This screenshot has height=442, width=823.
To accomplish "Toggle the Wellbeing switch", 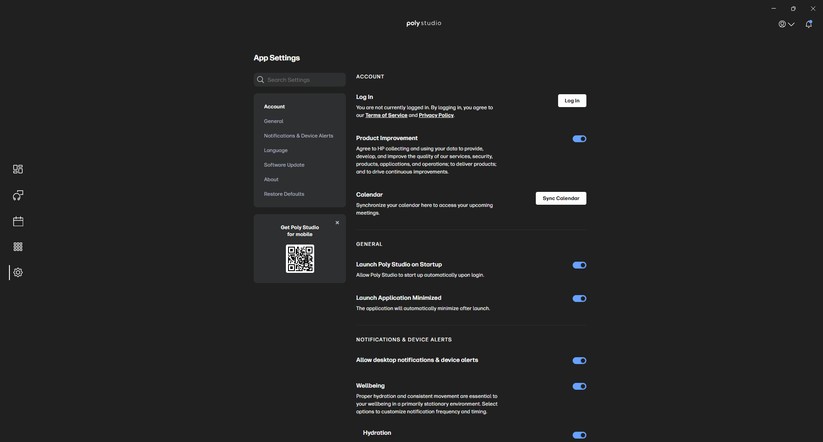I will pos(579,386).
